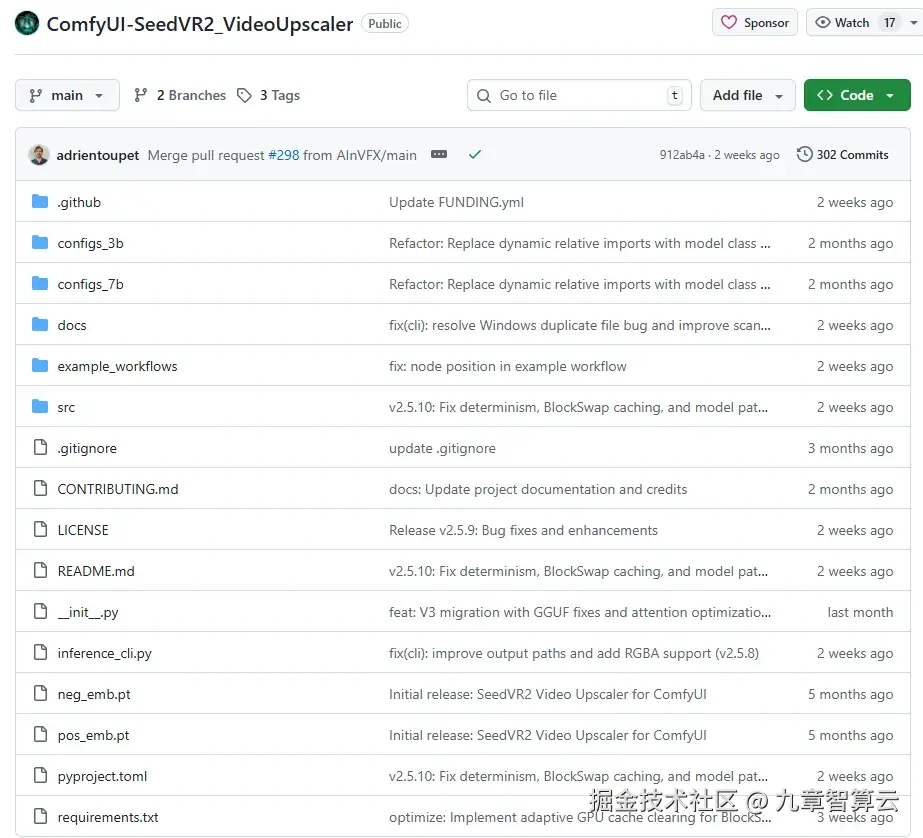Image resolution: width=923 pixels, height=838 pixels.
Task: Click the pyproject.toml file icon
Action: 40,776
